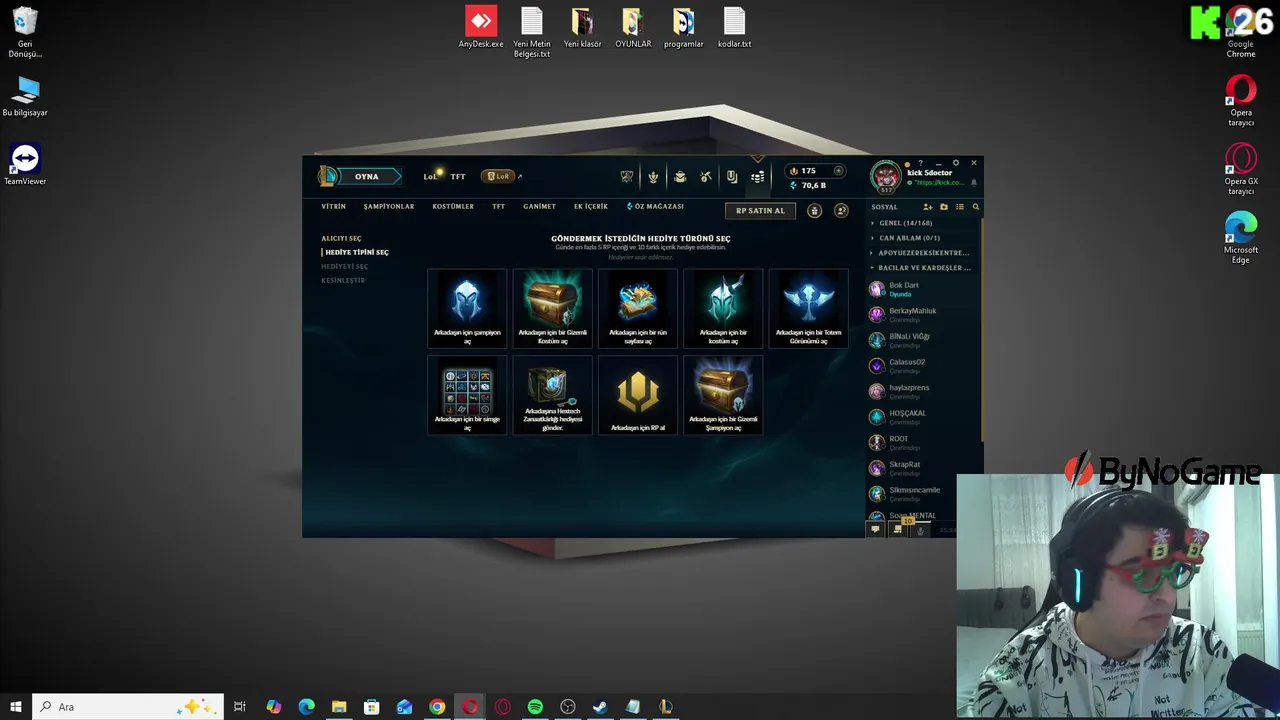
Task: Choose the summoner icon gift card
Action: click(x=467, y=395)
